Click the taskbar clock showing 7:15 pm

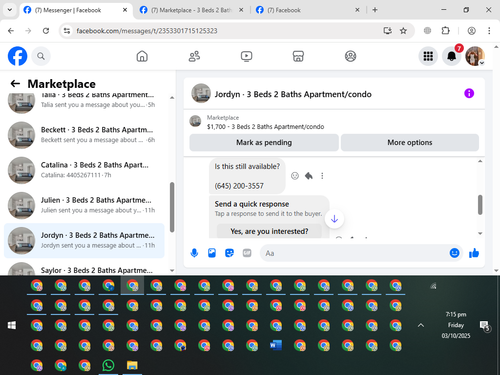click(456, 325)
